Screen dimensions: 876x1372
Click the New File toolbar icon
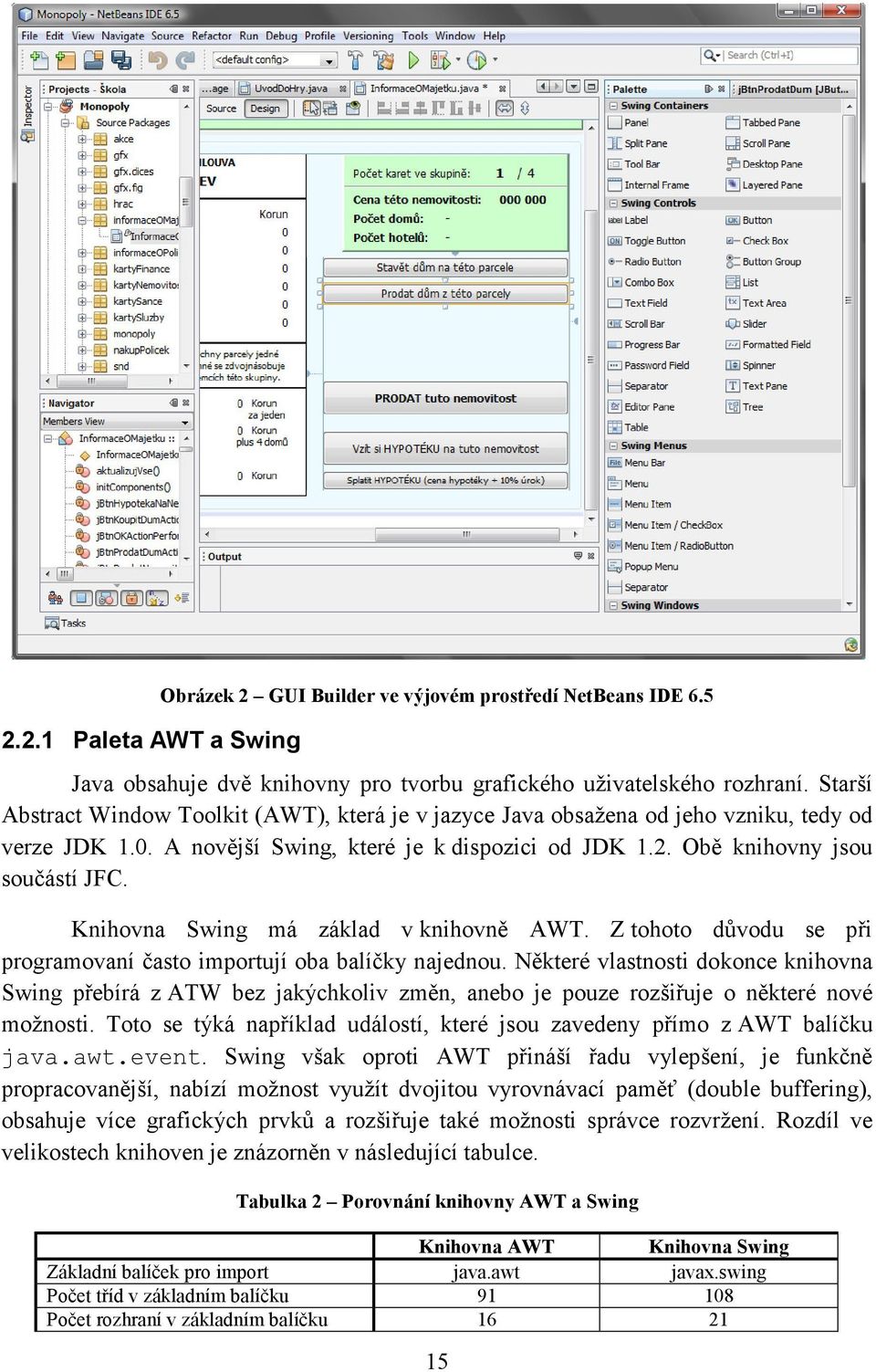click(38, 60)
